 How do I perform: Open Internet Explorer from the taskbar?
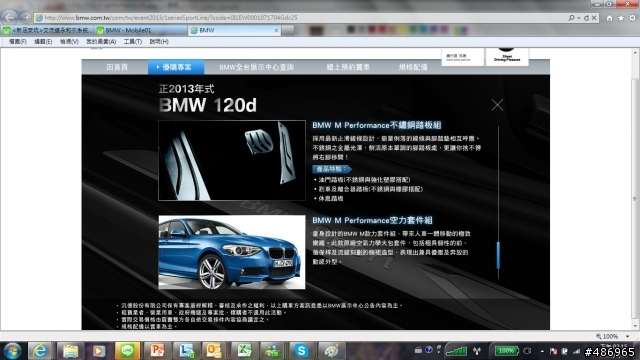tap(40, 351)
